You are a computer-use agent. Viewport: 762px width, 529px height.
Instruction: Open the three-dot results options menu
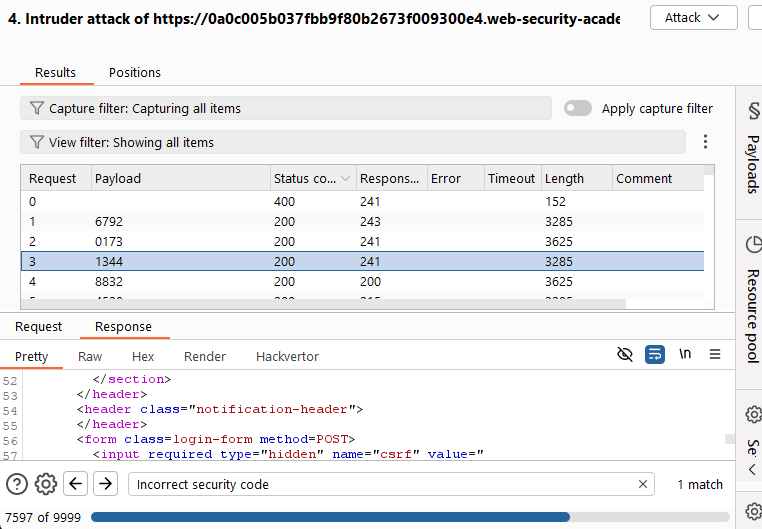tap(705, 142)
